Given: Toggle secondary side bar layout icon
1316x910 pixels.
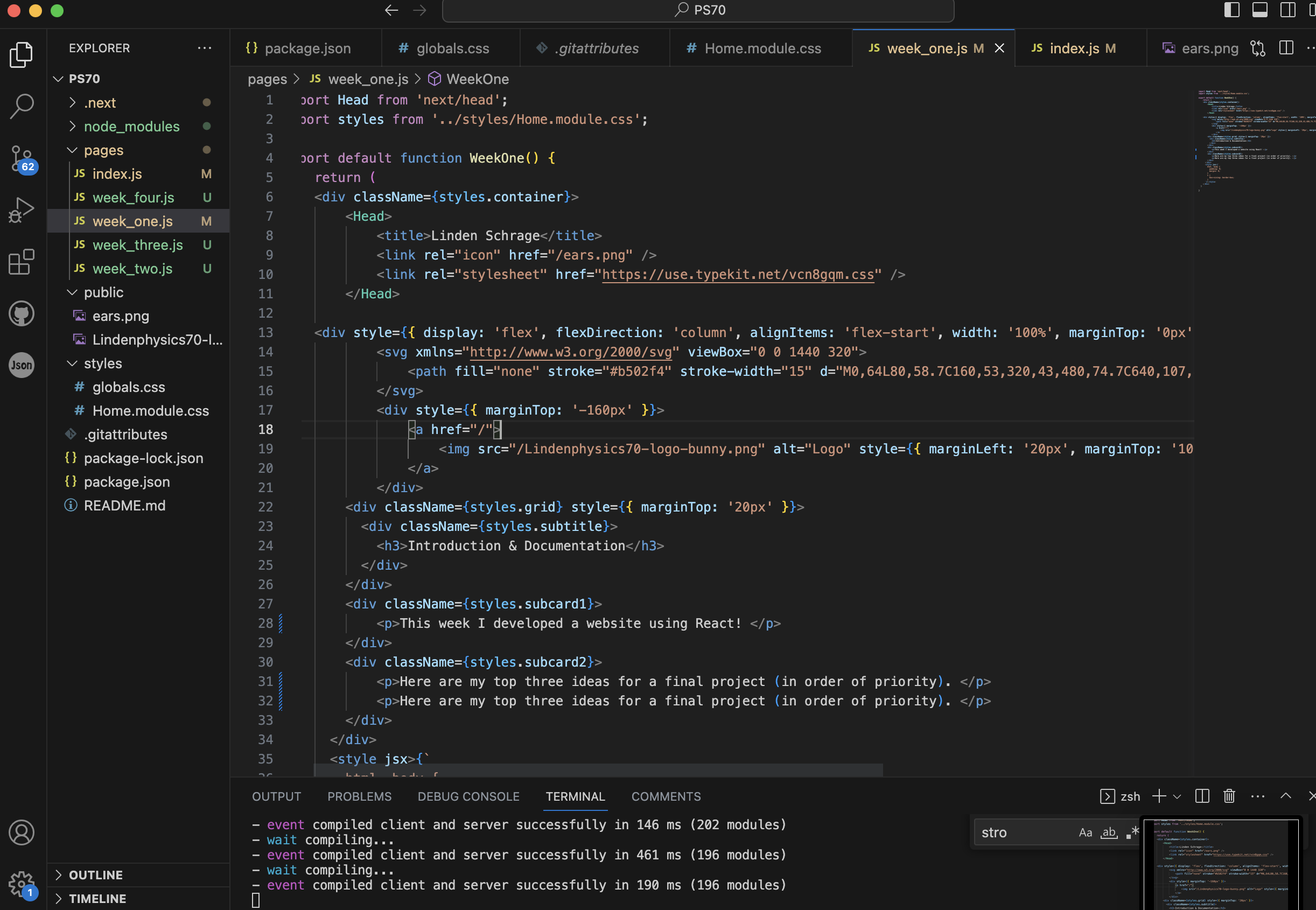Looking at the screenshot, I should [x=1288, y=10].
